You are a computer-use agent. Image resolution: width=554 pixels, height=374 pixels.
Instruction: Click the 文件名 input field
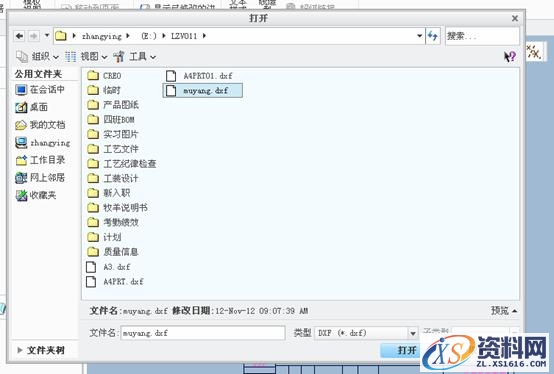(x=203, y=333)
